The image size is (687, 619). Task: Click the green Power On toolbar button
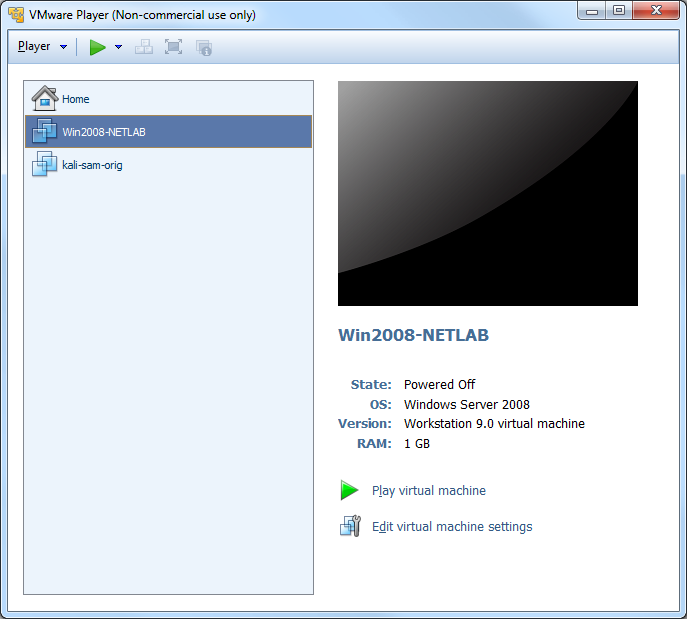(x=97, y=47)
